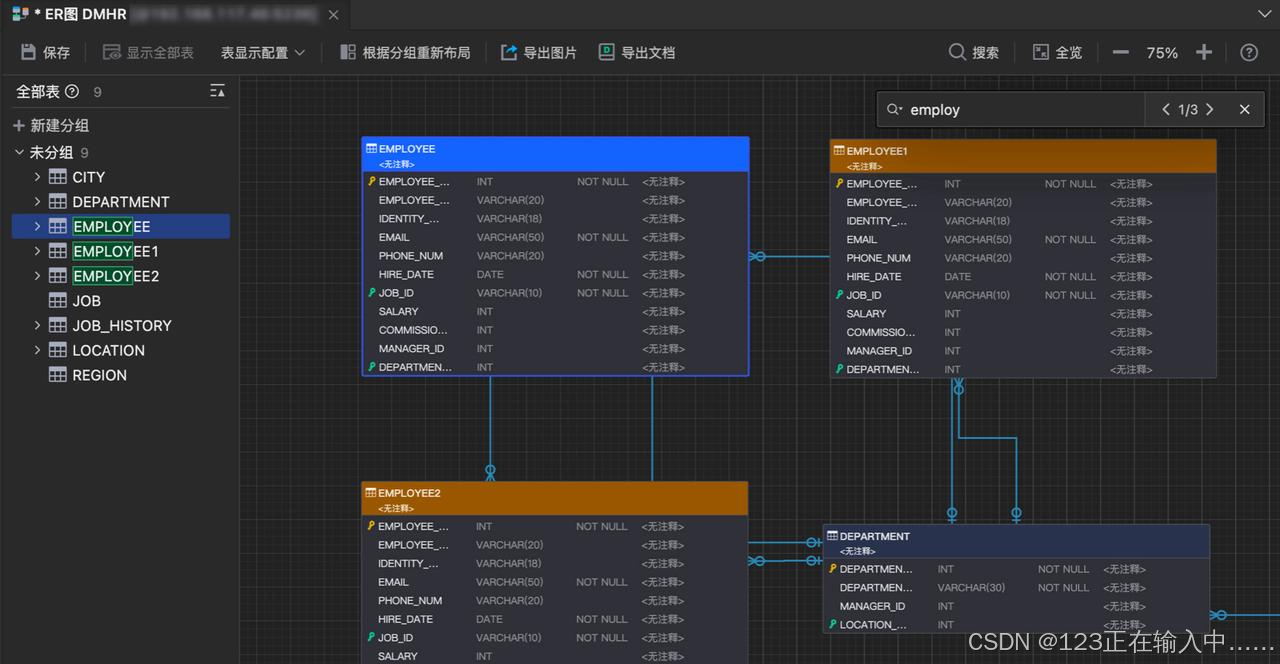Close the employ search bar
Screen dimensions: 1280x664
tap(1243, 110)
